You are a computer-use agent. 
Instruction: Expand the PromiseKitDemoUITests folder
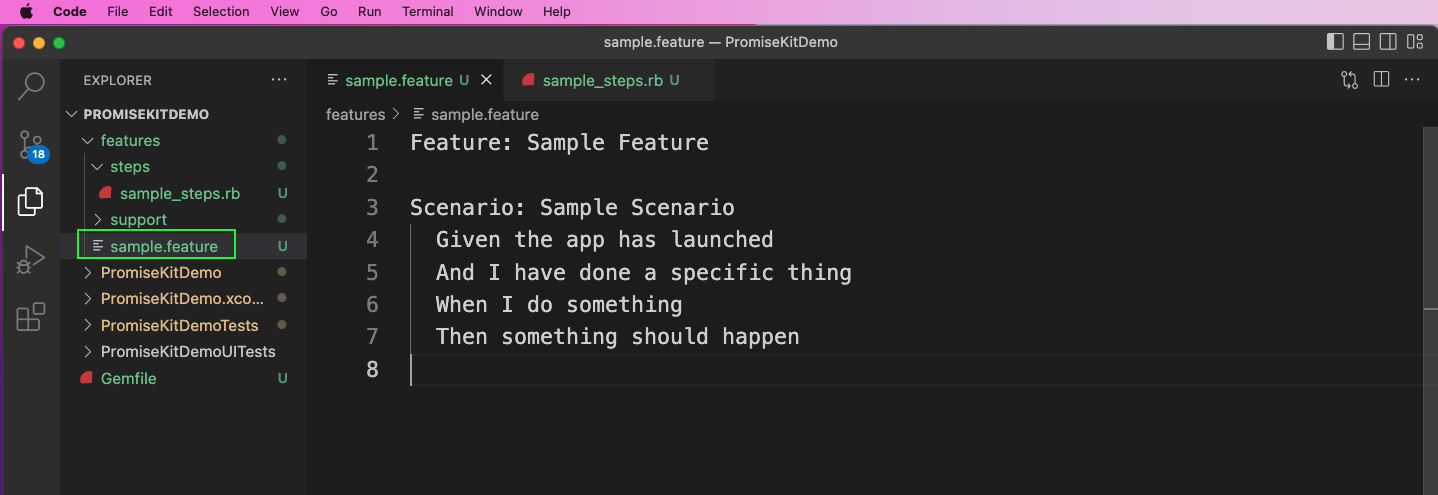click(88, 352)
